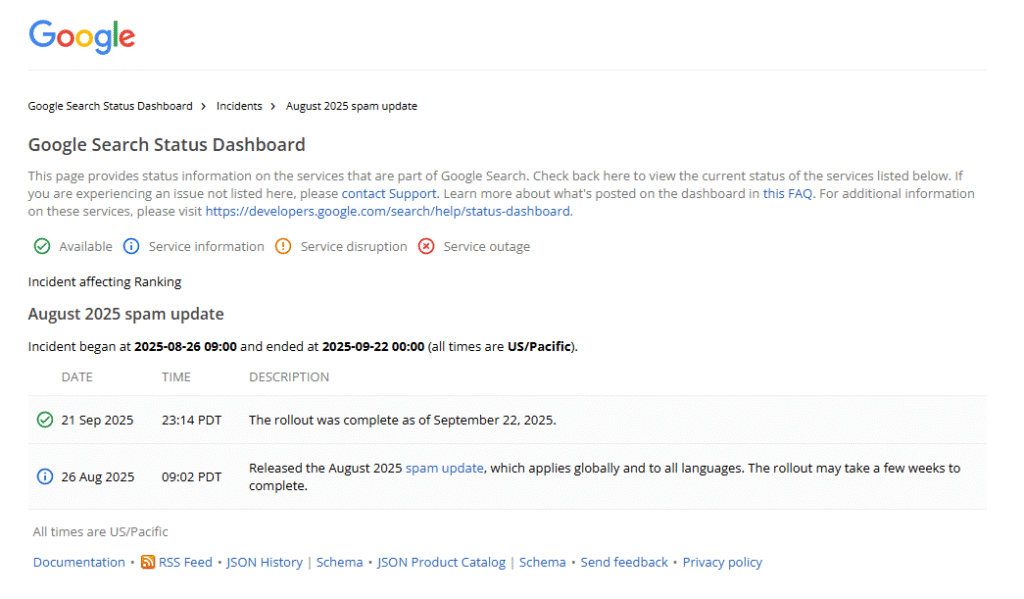Select the info icon beside 26 Aug 2025

(44, 477)
